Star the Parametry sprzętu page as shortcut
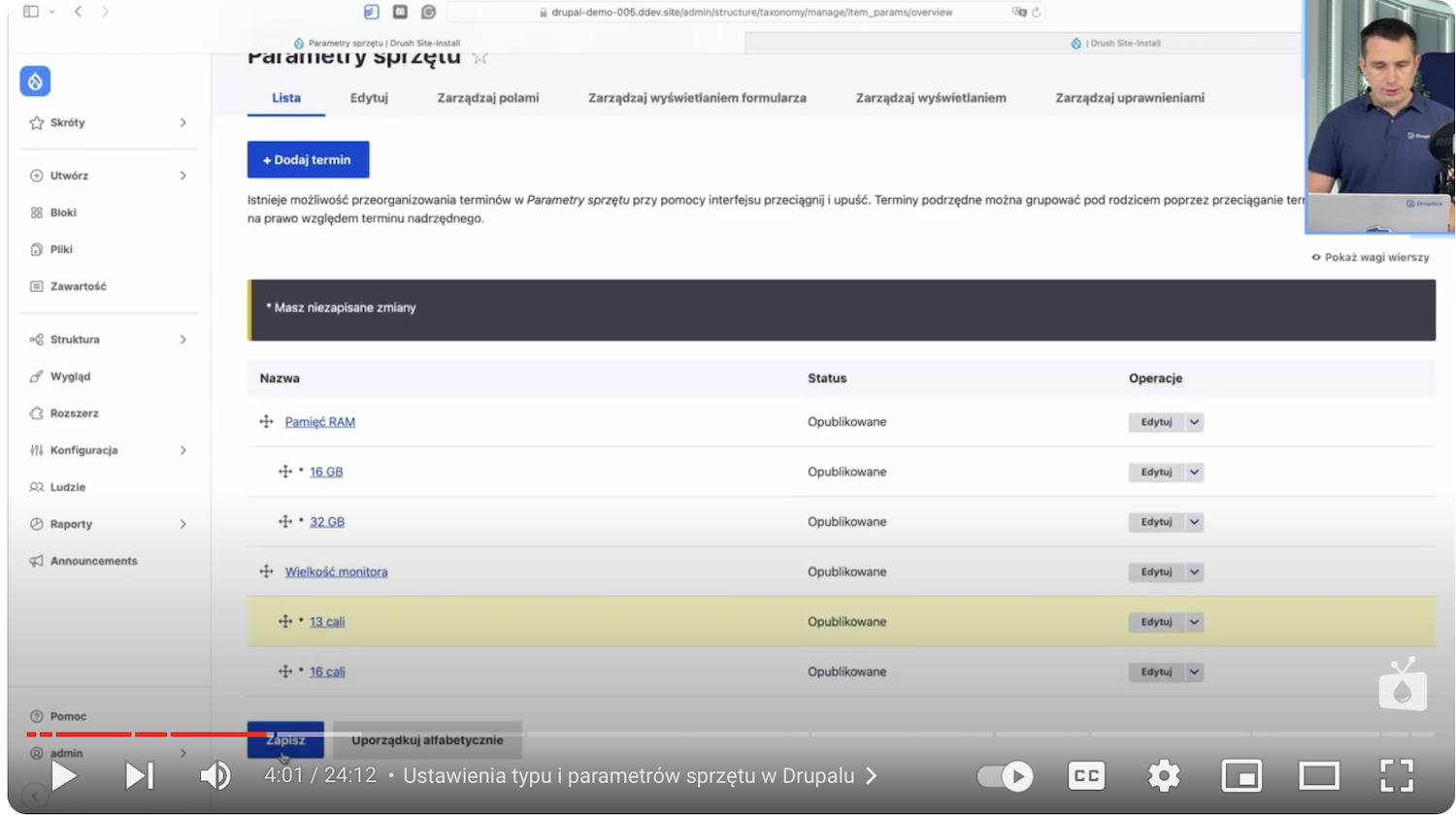The image size is (1456, 816). click(x=480, y=58)
